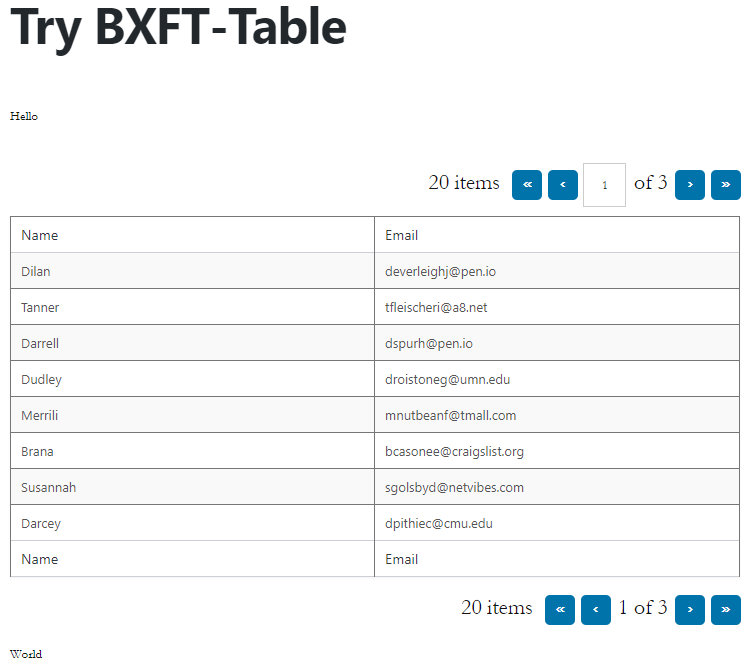Go to next page using bottom pager
This screenshot has height=666, width=749.
(690, 610)
